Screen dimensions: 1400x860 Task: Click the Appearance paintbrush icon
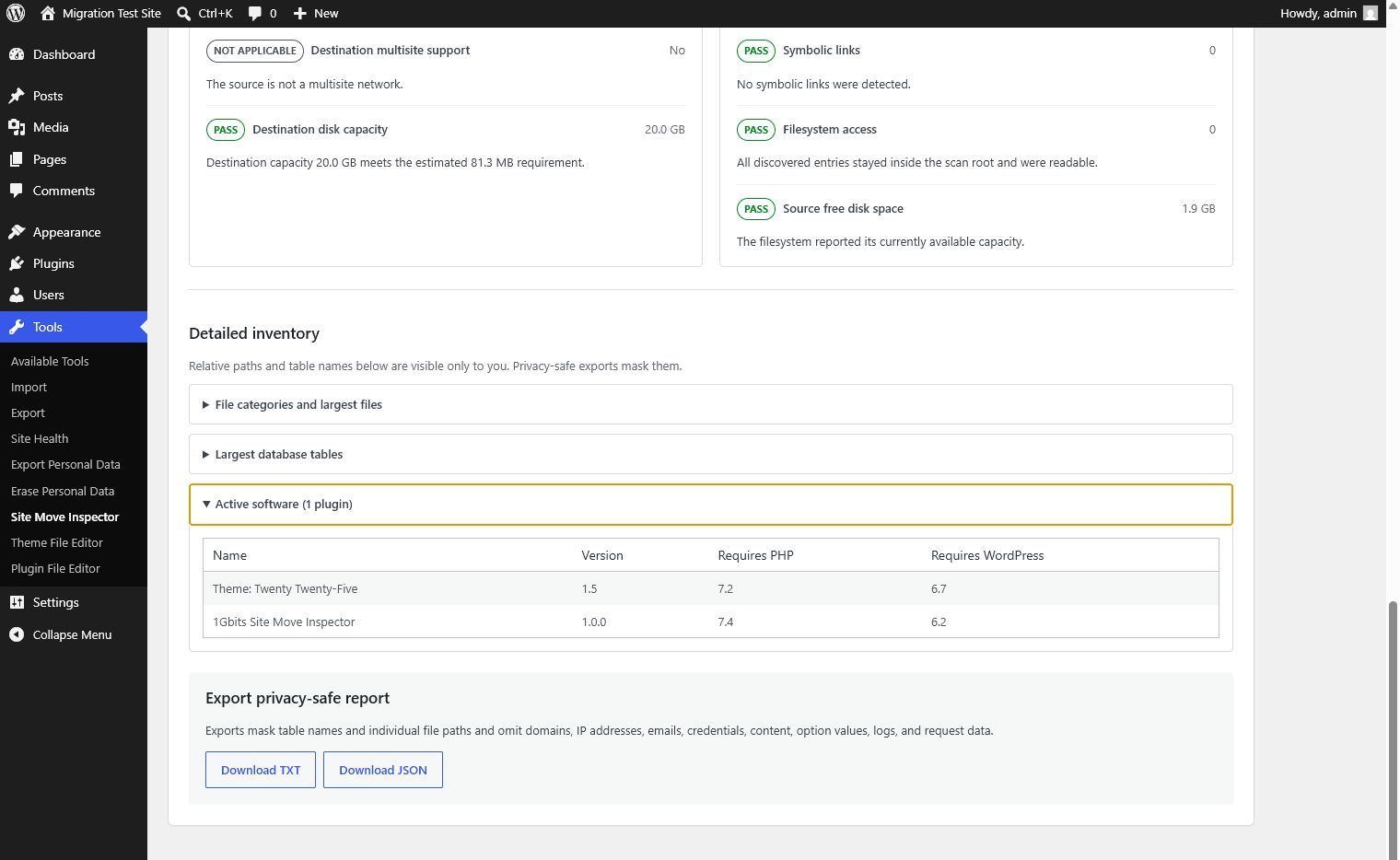point(17,232)
